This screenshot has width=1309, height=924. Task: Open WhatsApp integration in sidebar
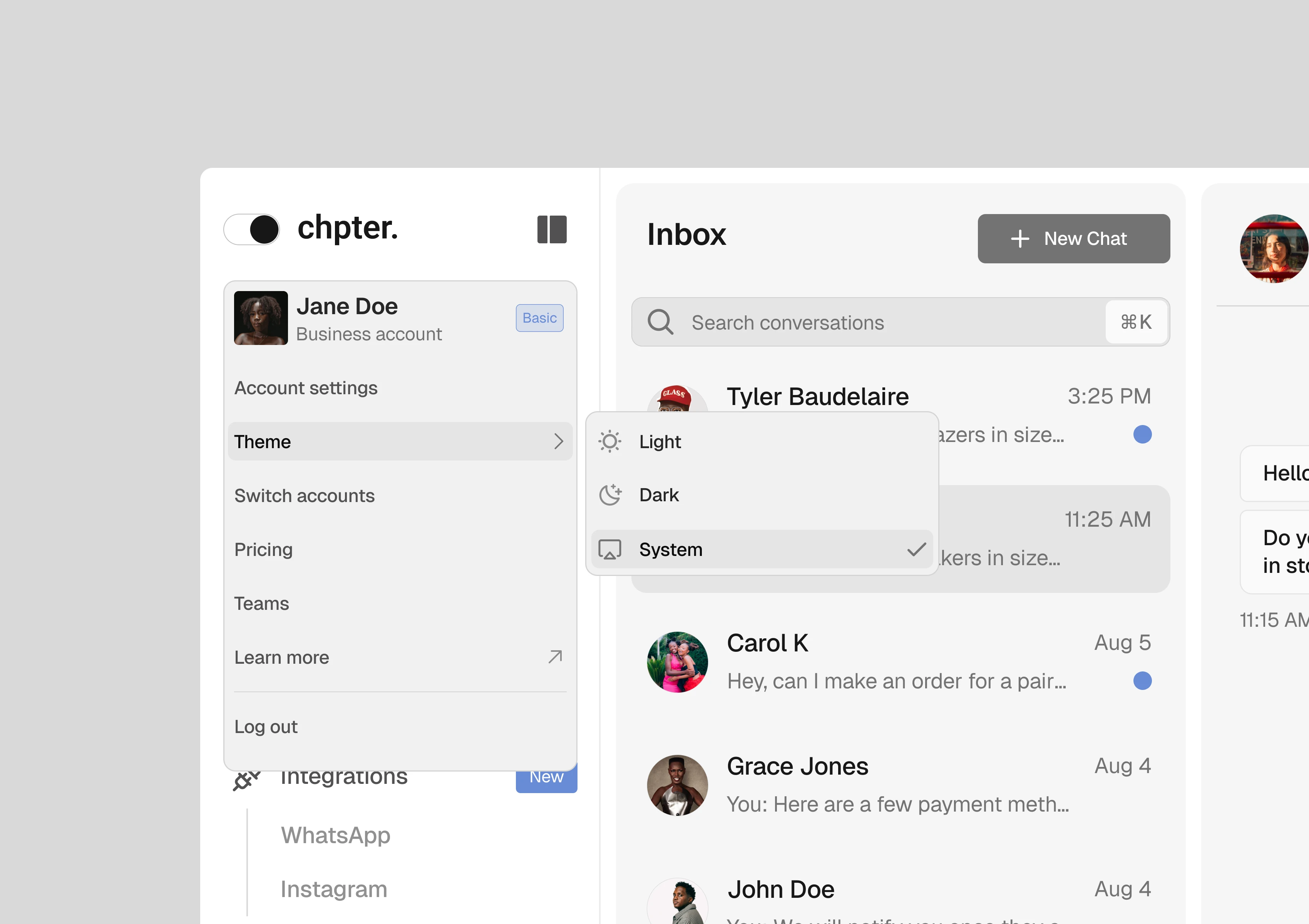click(335, 835)
